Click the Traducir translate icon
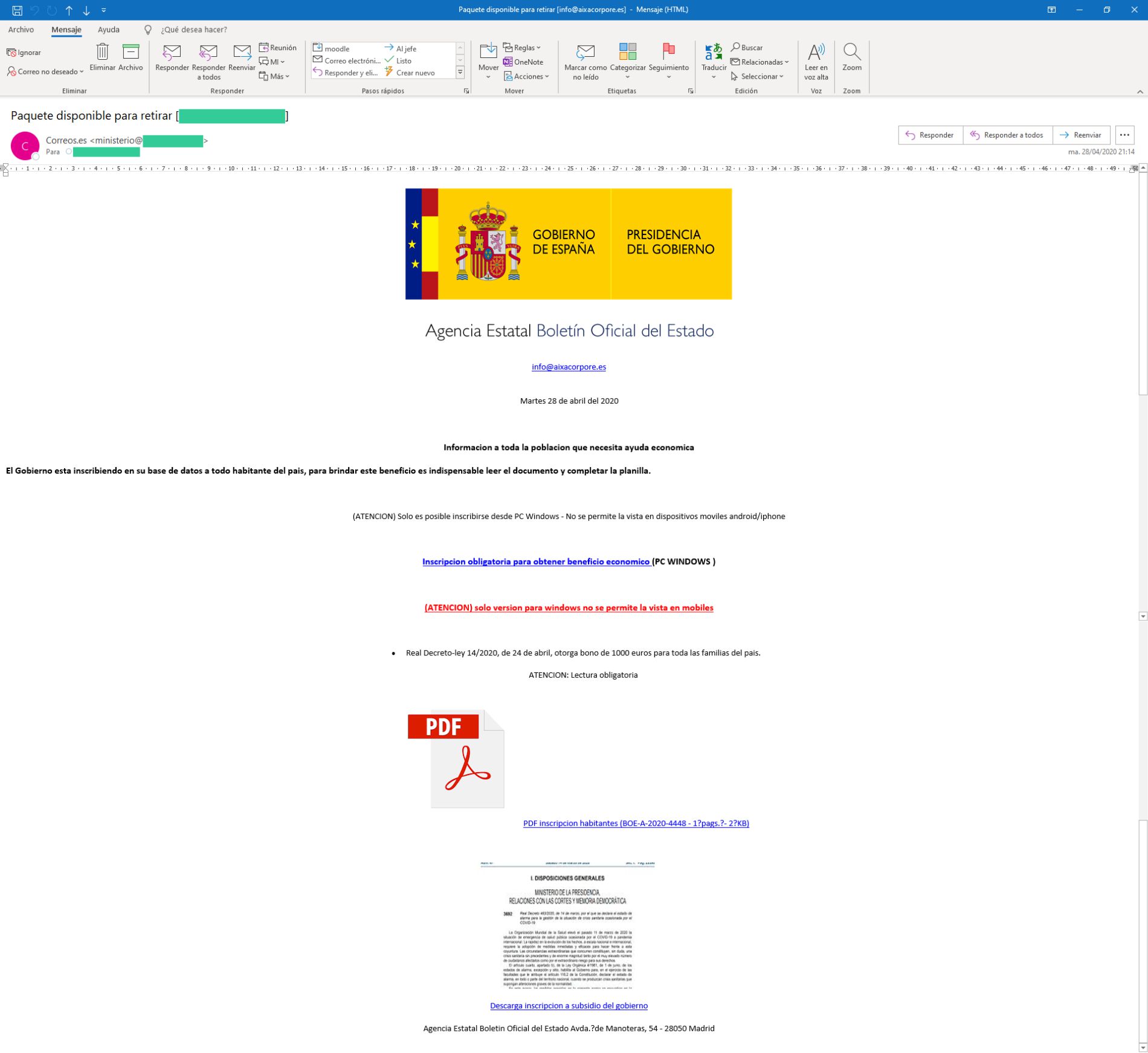The height and width of the screenshot is (1053, 1148). (x=714, y=53)
